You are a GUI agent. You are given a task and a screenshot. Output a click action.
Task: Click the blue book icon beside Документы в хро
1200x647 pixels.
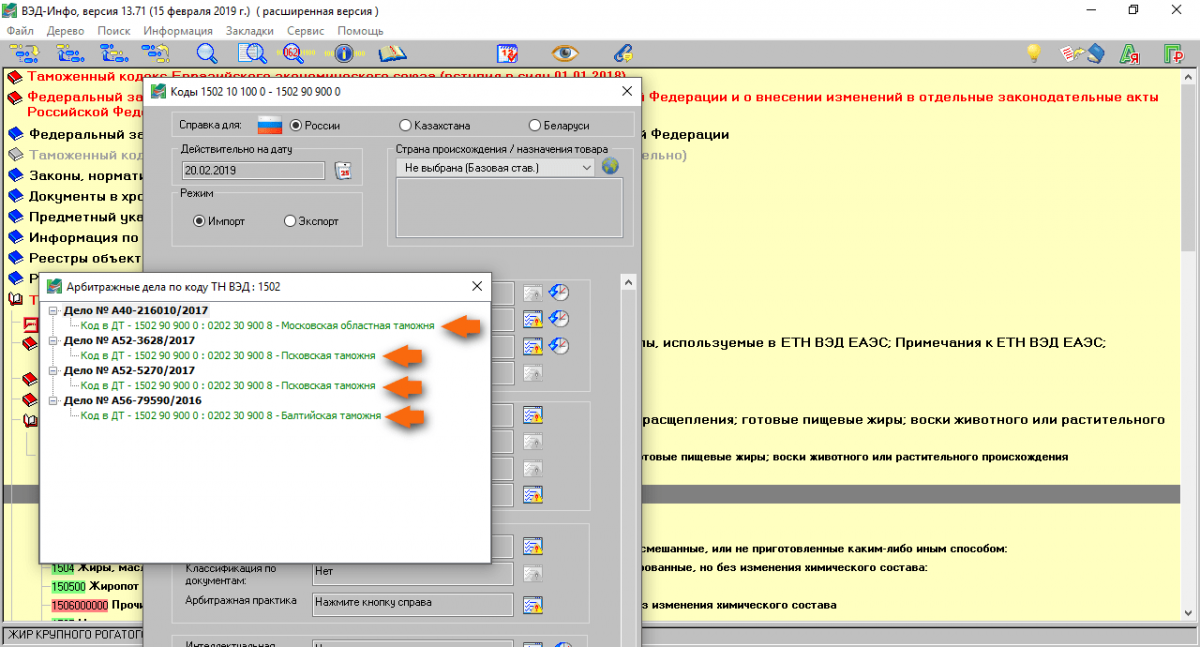coord(15,197)
